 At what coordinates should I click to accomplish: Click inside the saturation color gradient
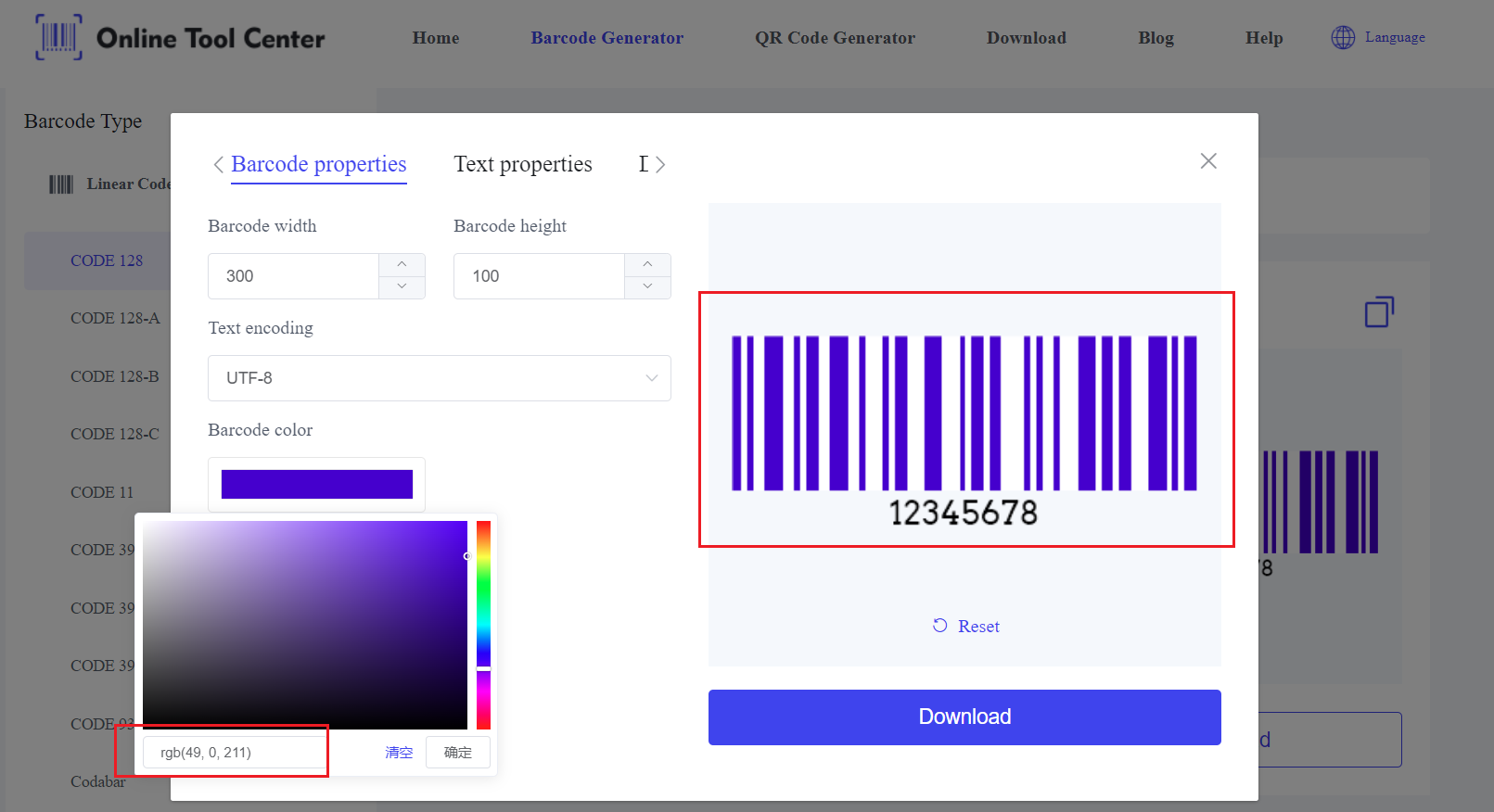coord(305,625)
